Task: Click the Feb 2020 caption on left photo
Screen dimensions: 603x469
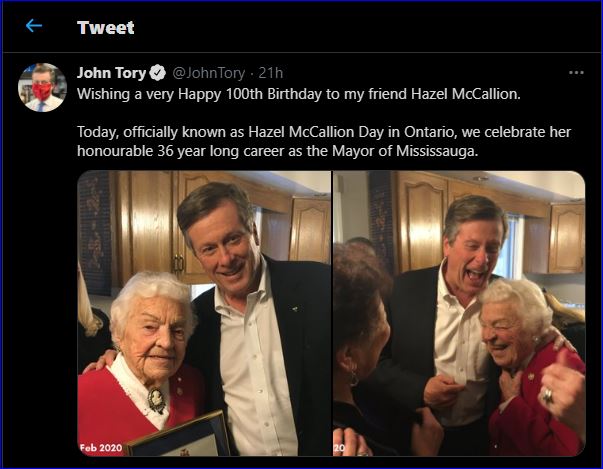Action: pyautogui.click(x=101, y=448)
